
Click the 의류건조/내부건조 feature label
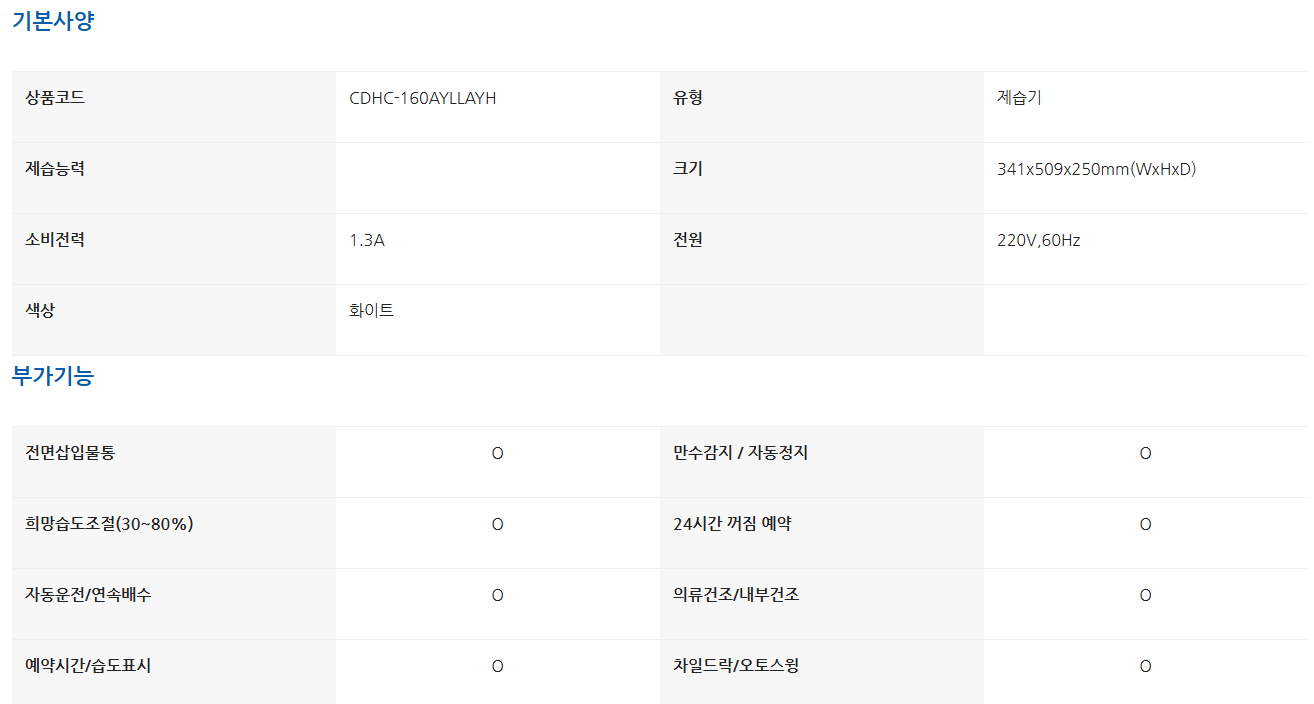coord(736,595)
